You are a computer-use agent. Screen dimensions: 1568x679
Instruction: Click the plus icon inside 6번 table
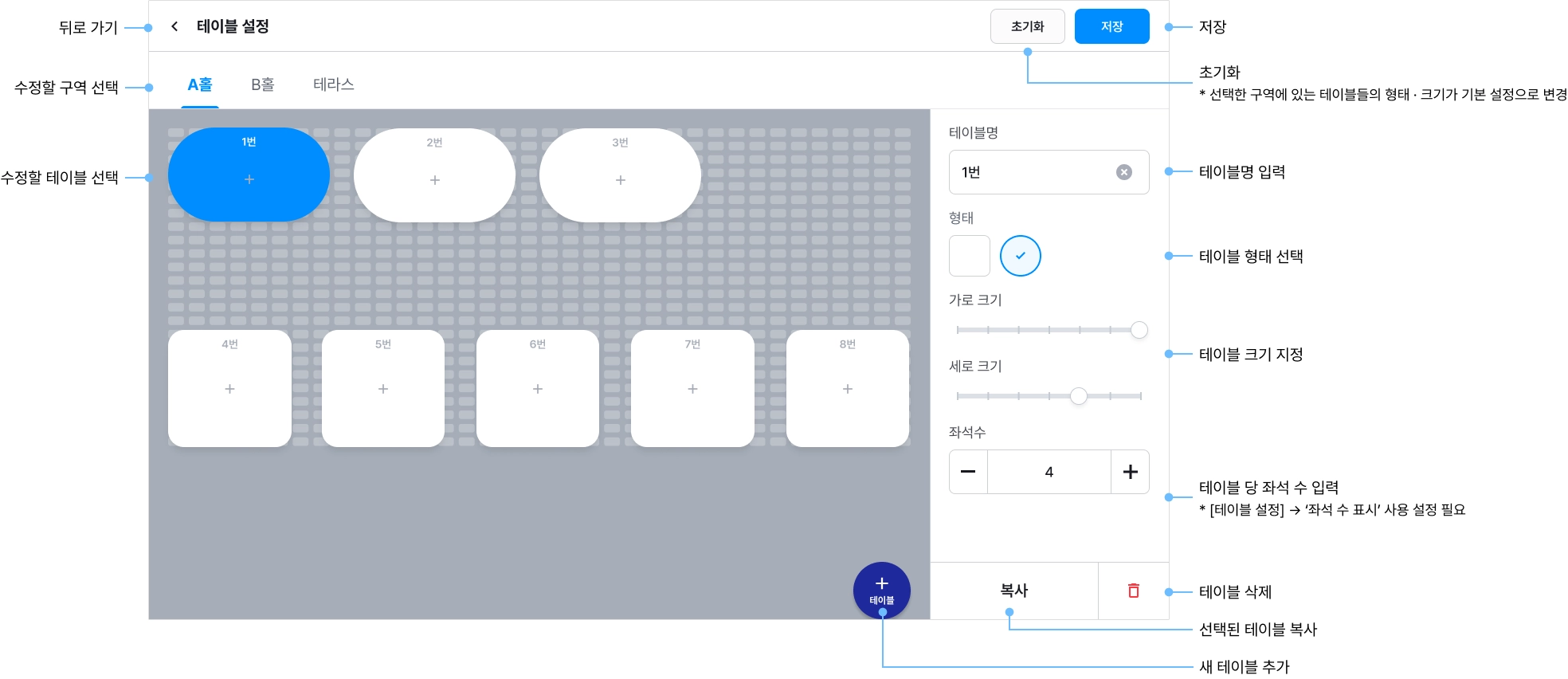pyautogui.click(x=538, y=389)
